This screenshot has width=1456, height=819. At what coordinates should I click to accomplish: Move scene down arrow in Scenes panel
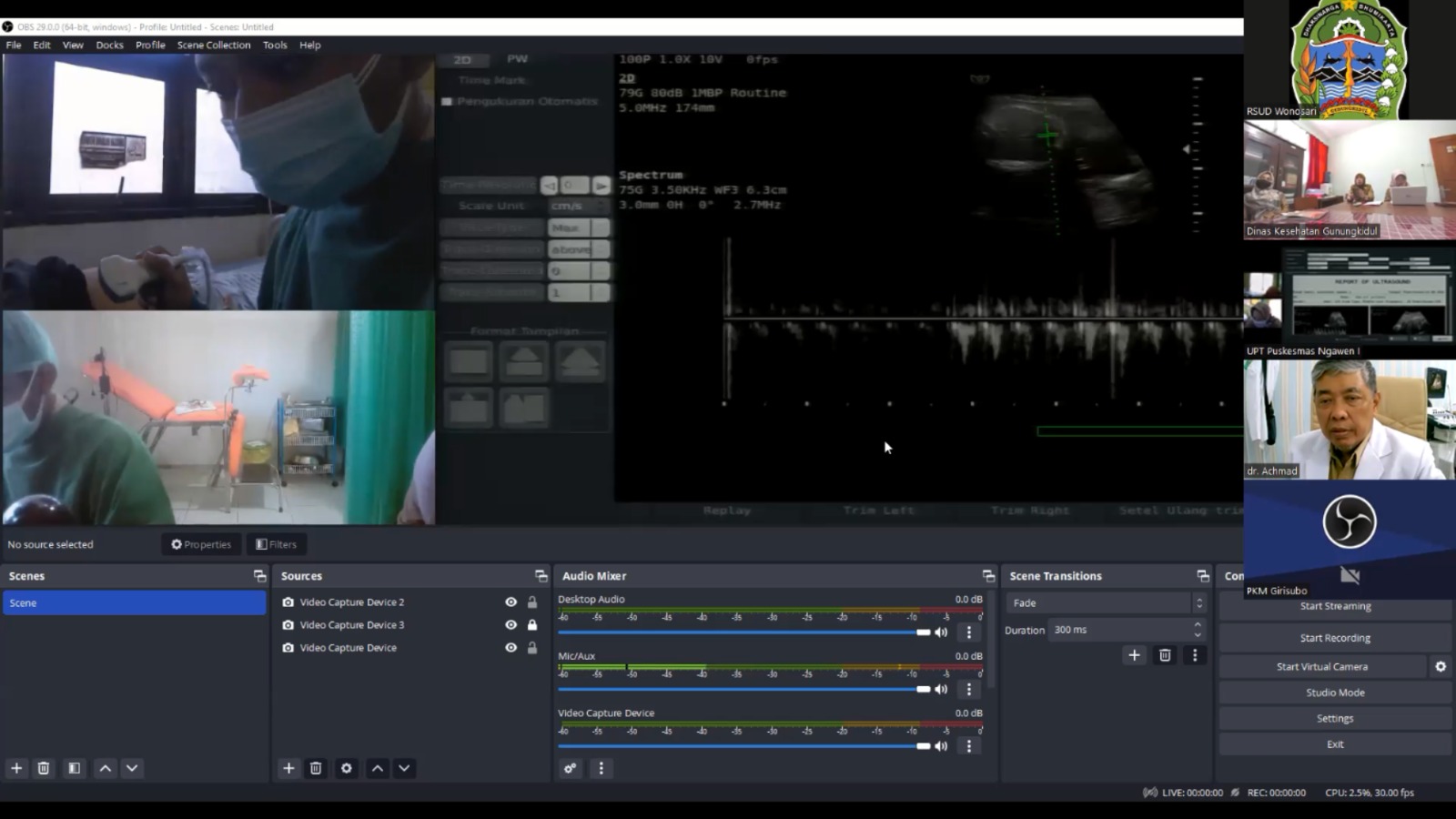point(132,768)
